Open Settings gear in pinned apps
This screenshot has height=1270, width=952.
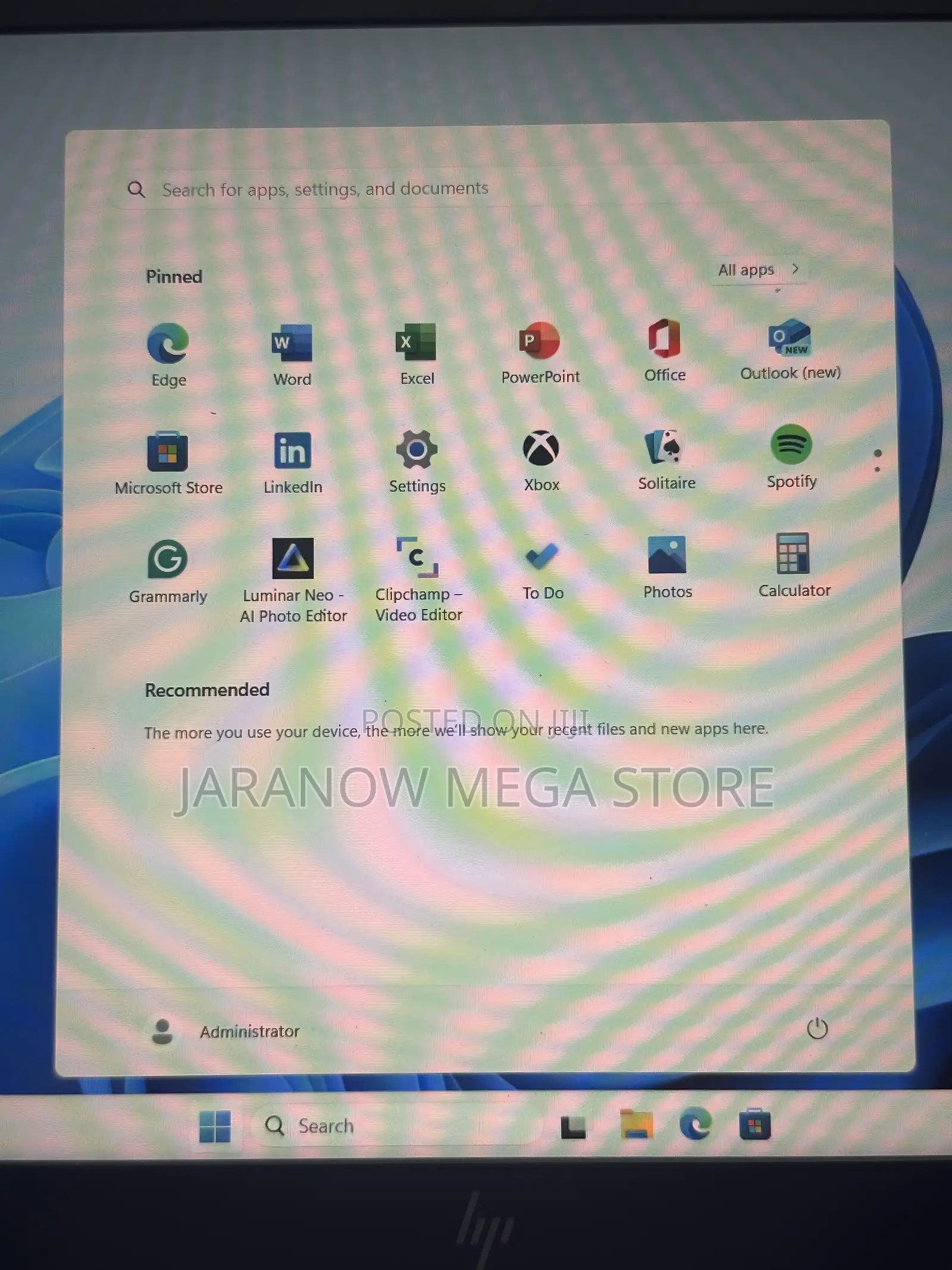click(417, 461)
